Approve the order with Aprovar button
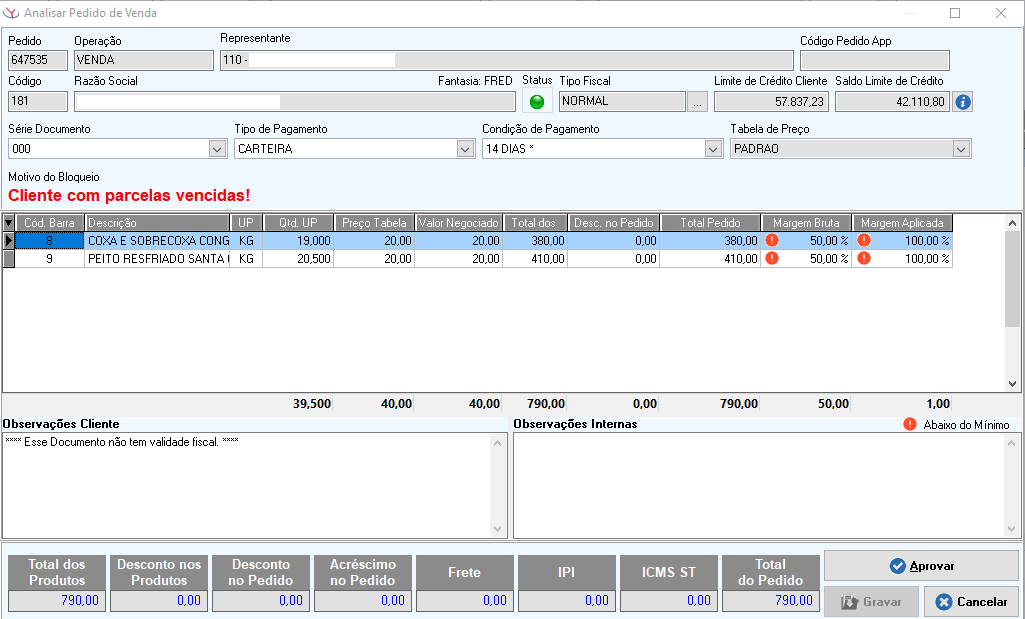The width and height of the screenshot is (1025, 619). click(921, 566)
